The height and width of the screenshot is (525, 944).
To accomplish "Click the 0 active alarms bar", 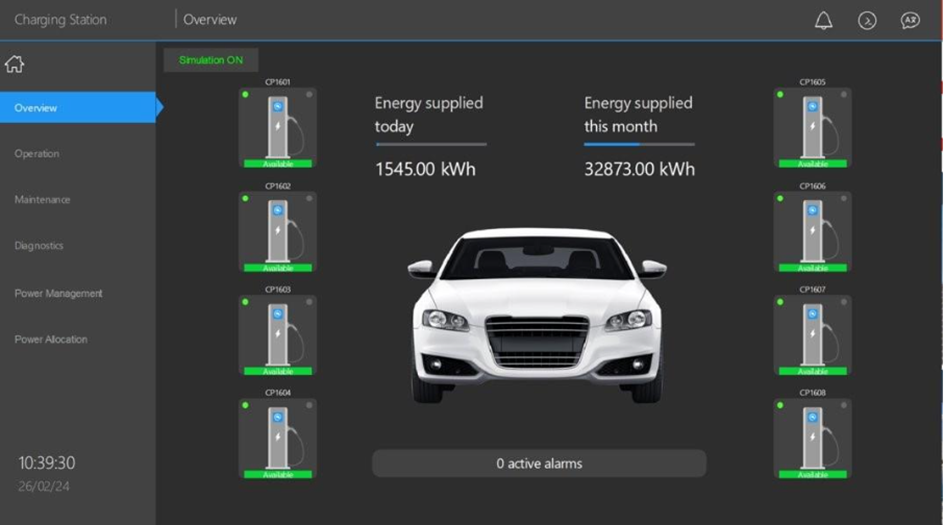I will click(539, 463).
